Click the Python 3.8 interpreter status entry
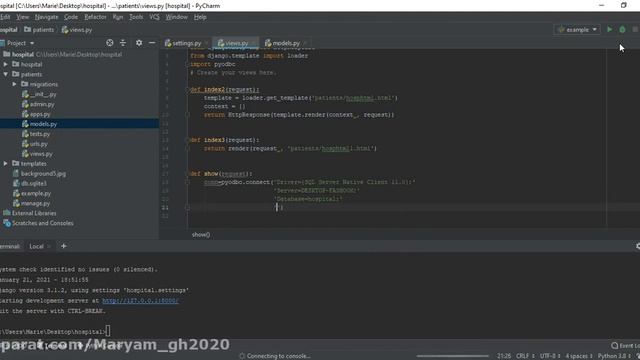This screenshot has height=360, width=640. point(614,356)
